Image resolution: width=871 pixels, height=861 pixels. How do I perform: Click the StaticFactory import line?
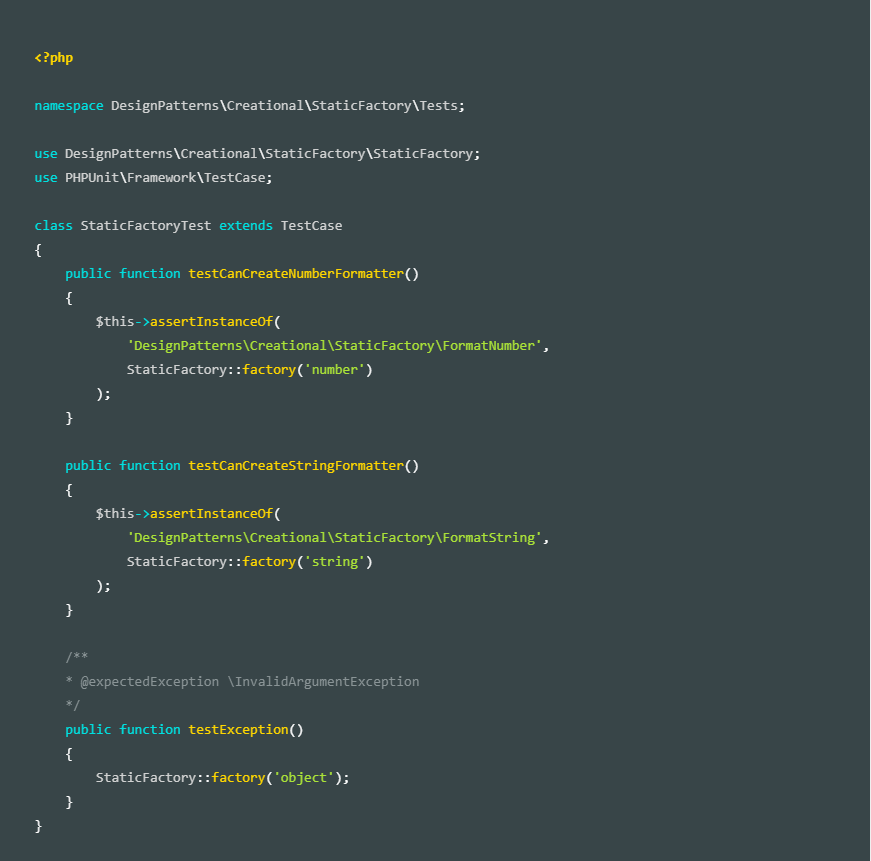257,153
